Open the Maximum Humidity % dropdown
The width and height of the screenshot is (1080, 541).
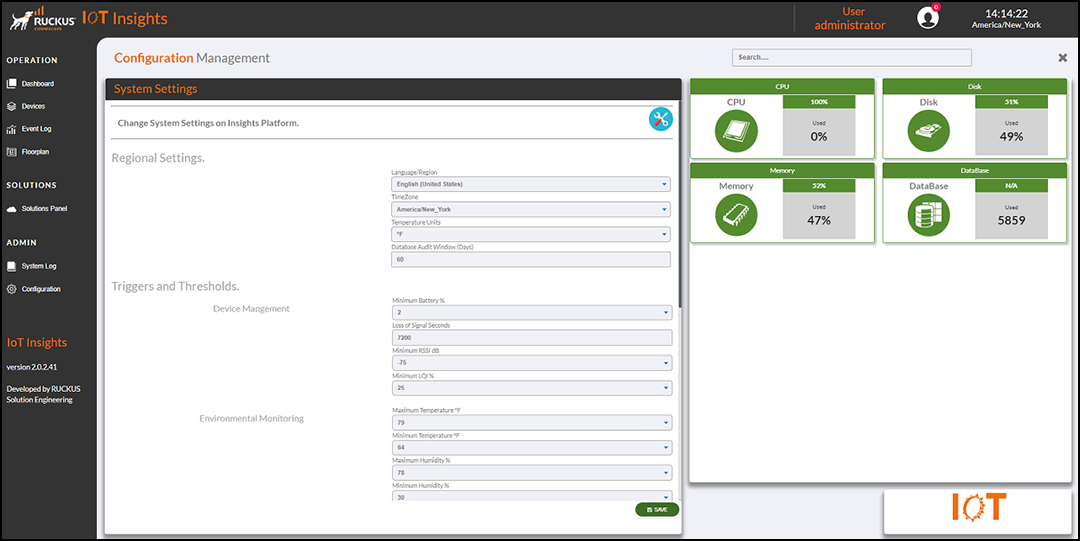532,473
